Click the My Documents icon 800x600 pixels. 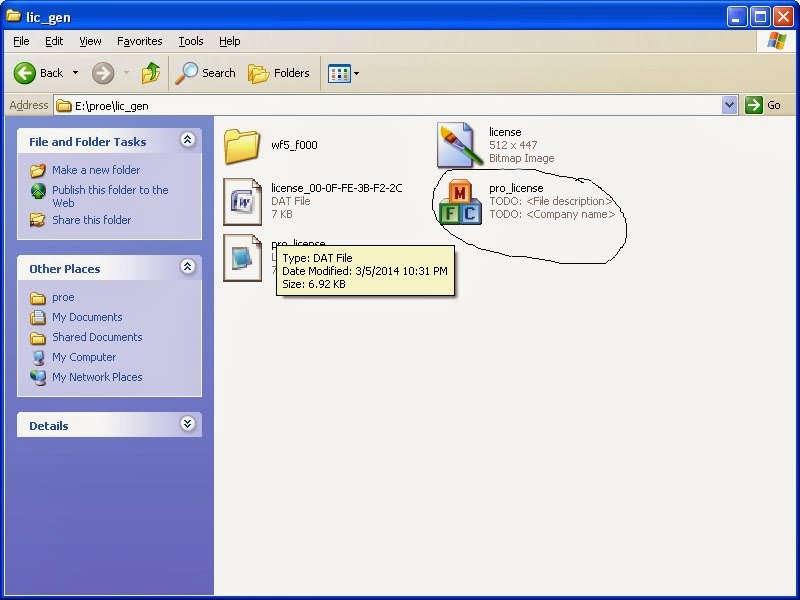(38, 317)
